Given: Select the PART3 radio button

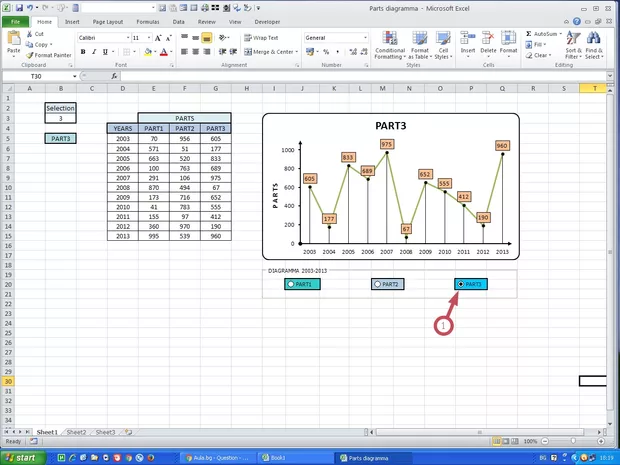Looking at the screenshot, I should coord(460,284).
